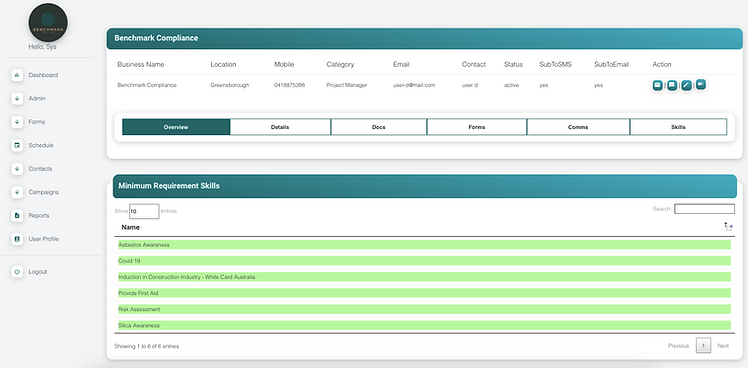
Task: Click the user-d@mail.com email cell
Action: (x=414, y=85)
